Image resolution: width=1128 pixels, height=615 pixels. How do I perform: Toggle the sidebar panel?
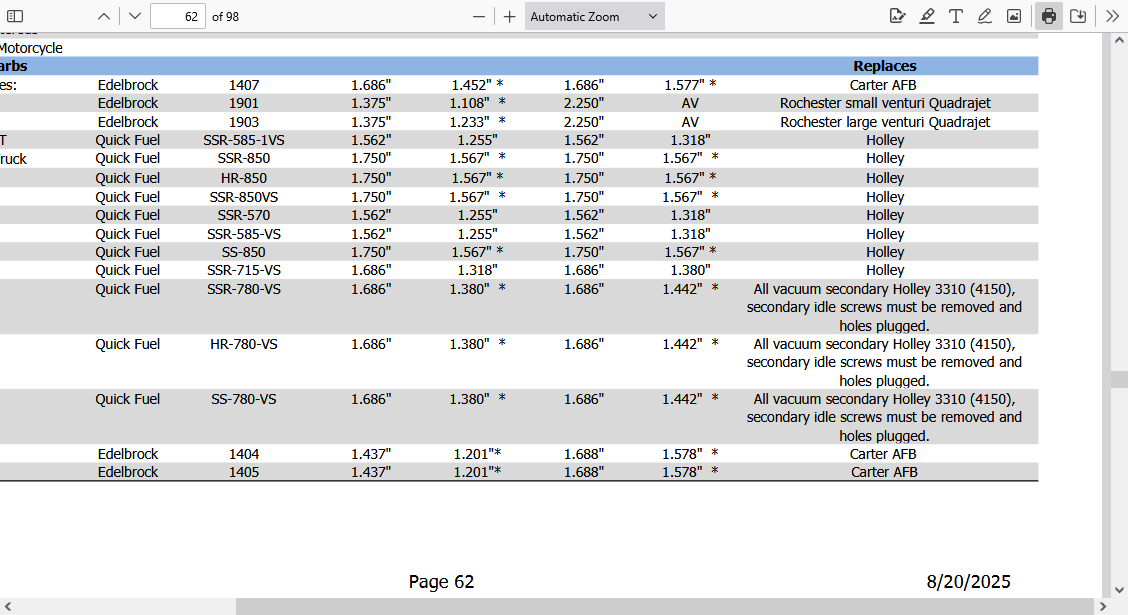(x=15, y=17)
